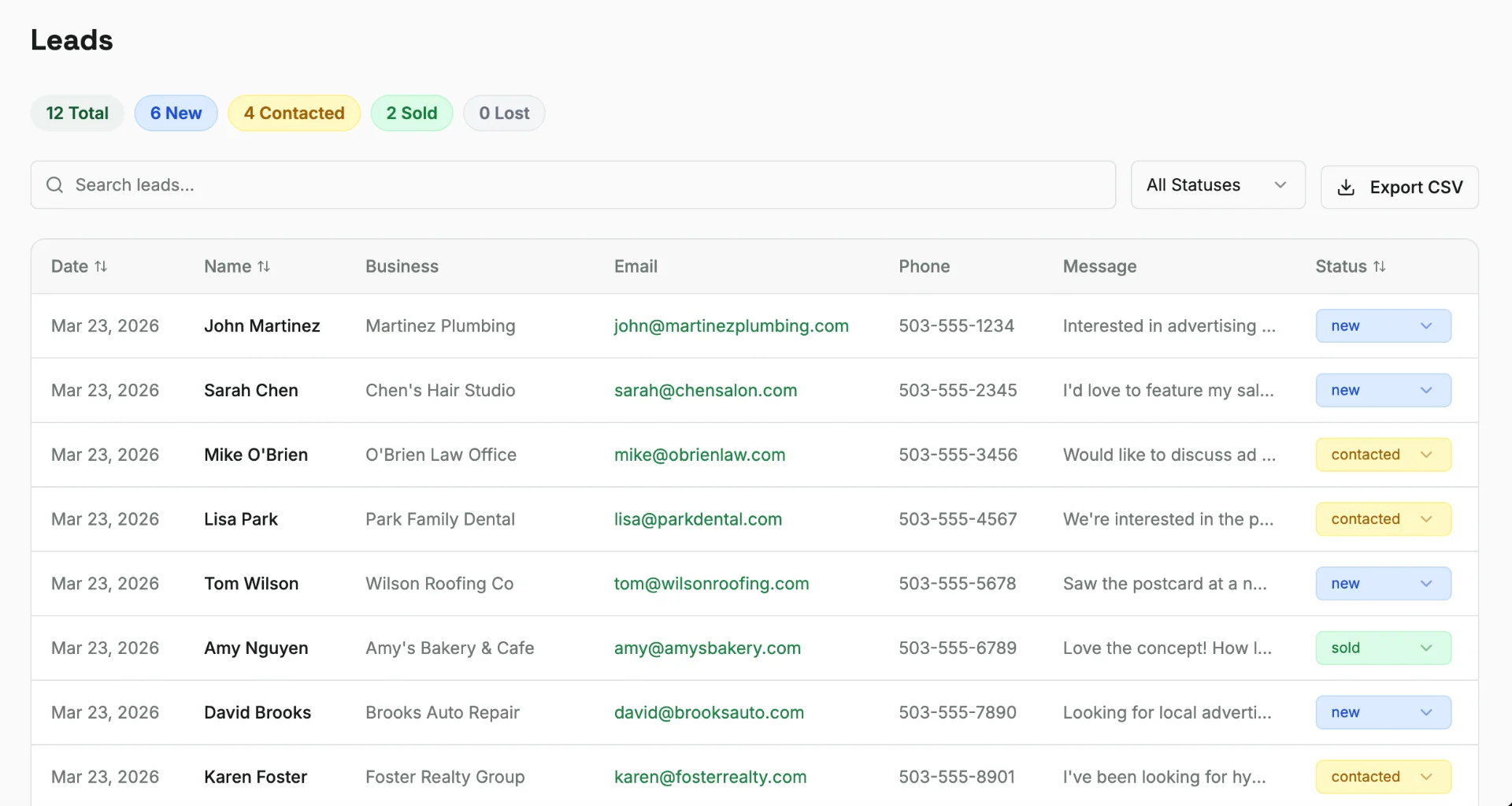Sort leads by the Status column arrows
The height and width of the screenshot is (806, 1512).
pos(1380,266)
